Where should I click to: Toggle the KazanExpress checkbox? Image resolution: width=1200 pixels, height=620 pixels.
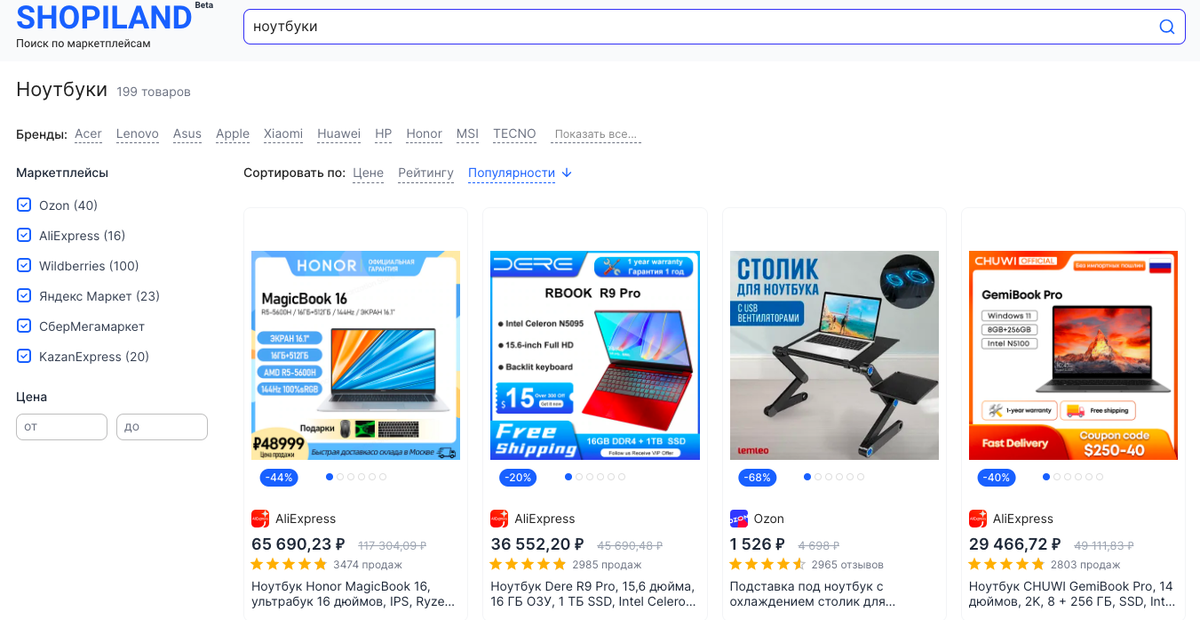[24, 357]
